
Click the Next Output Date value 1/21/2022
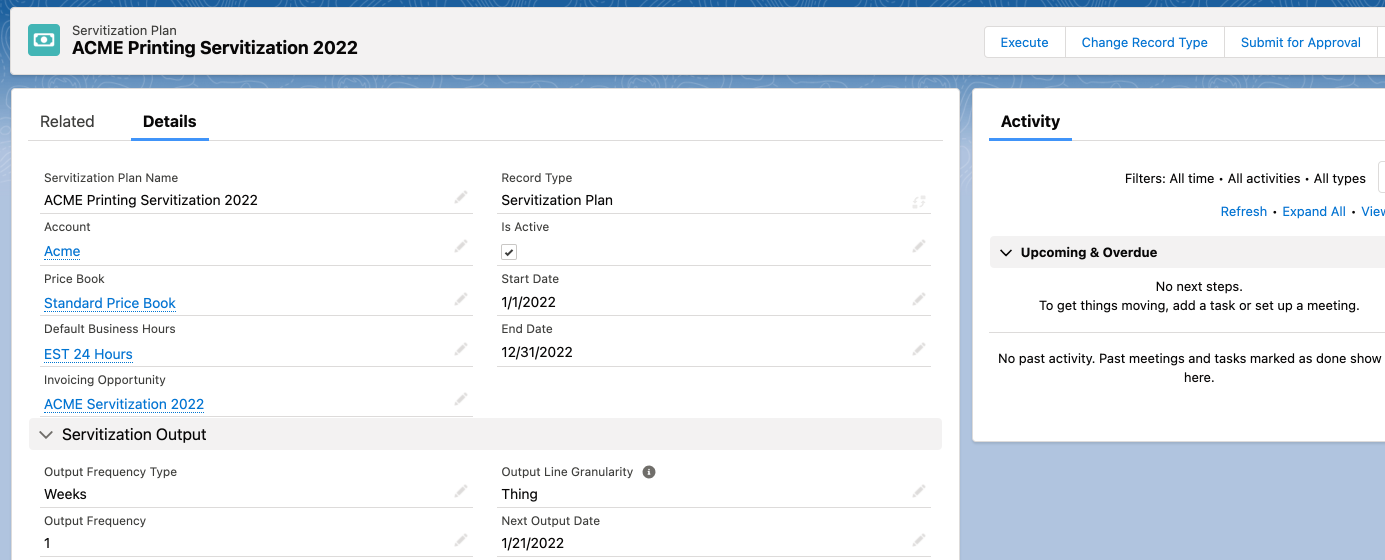[x=532, y=543]
